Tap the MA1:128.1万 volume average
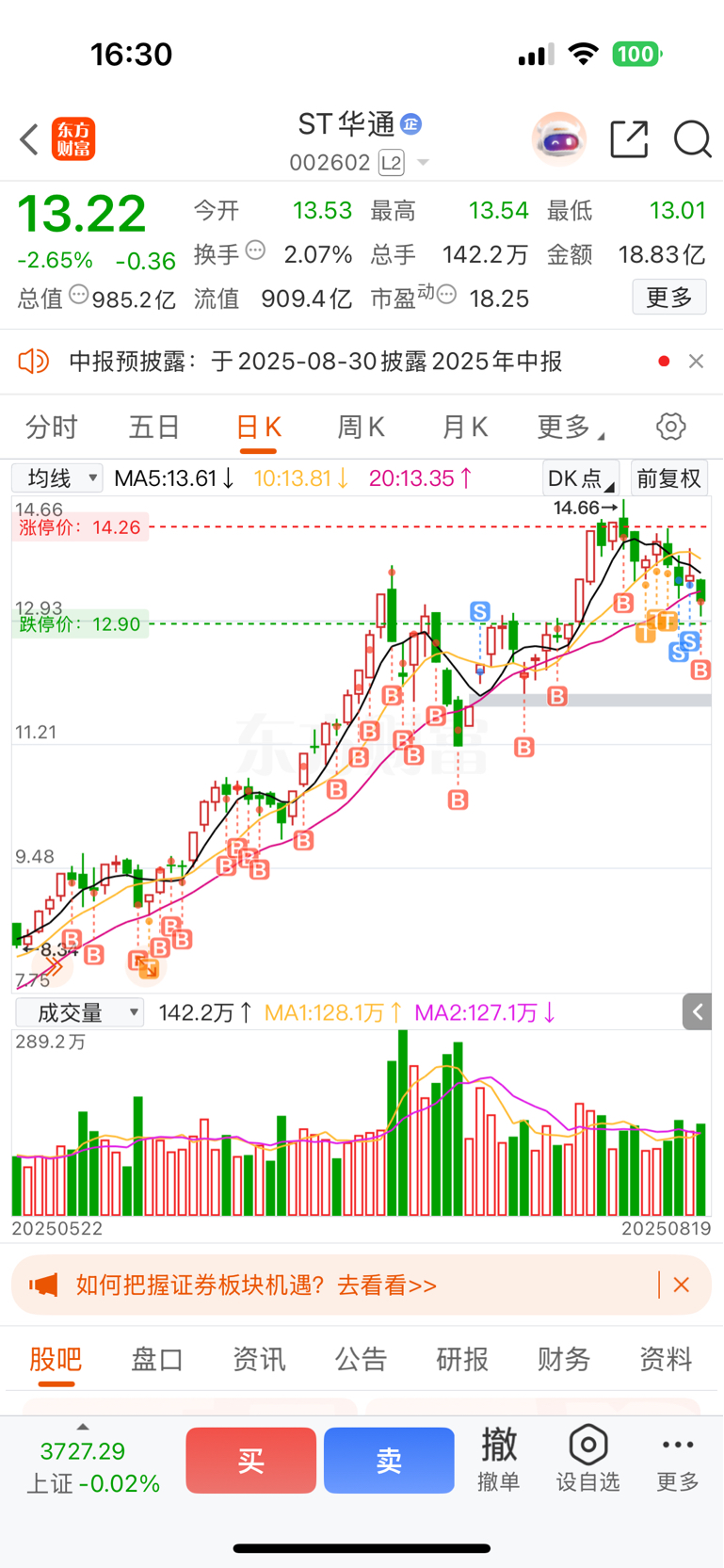 point(333,1012)
